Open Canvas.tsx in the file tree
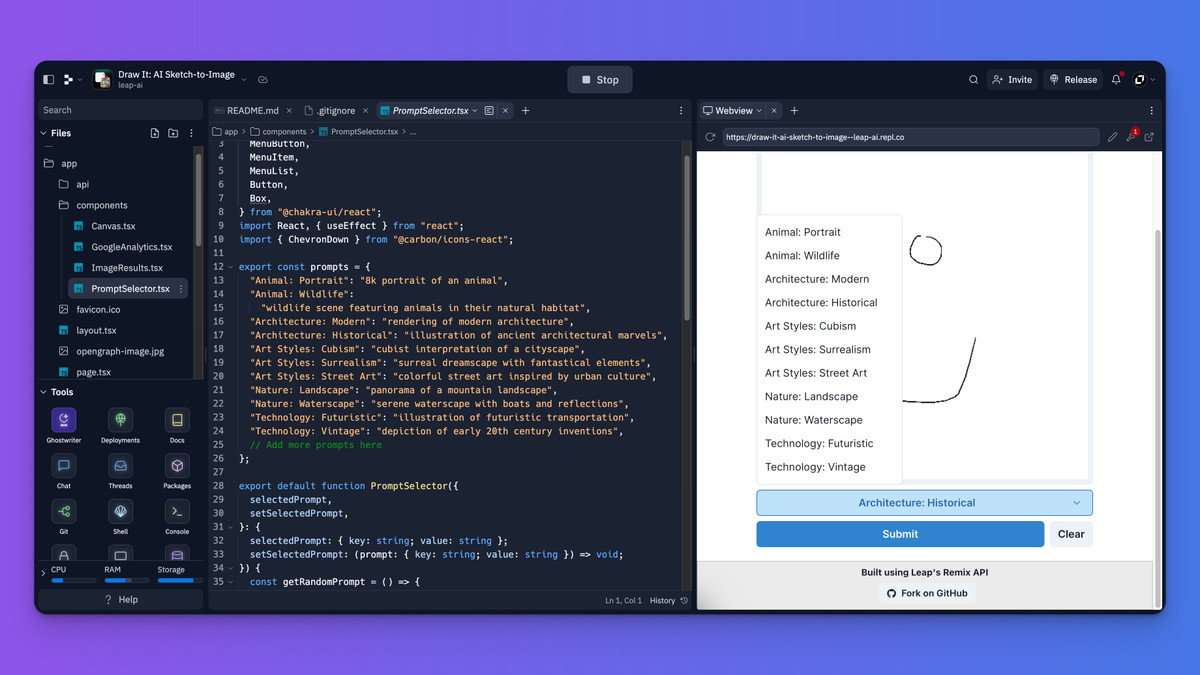1200x675 pixels. (113, 226)
